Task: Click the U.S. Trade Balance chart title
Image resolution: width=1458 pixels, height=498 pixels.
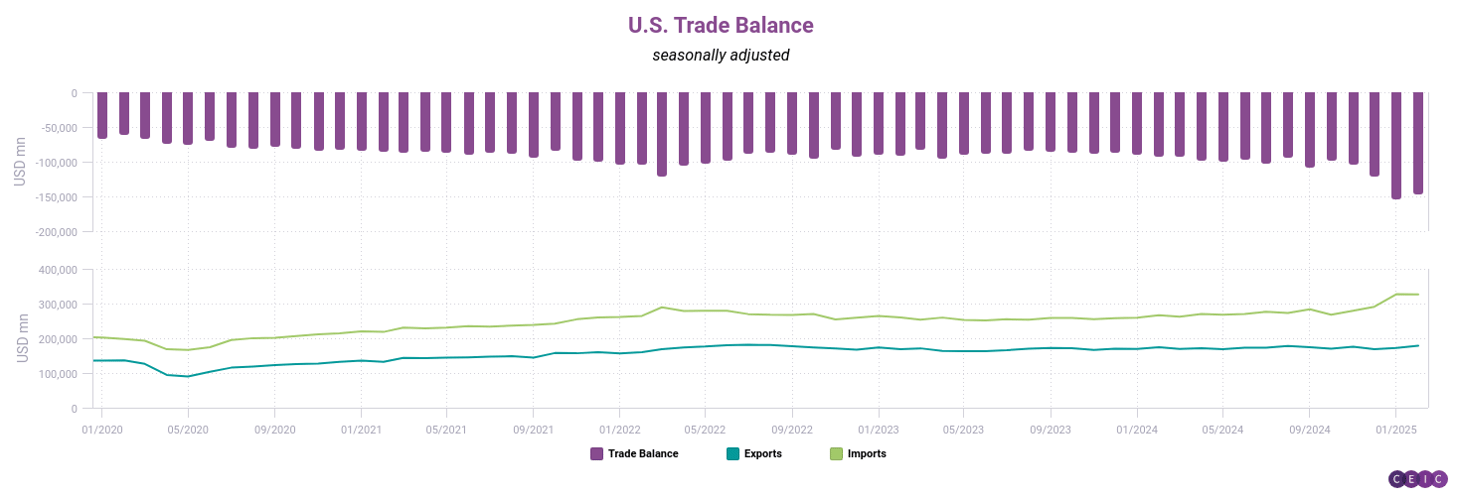Action: (720, 24)
